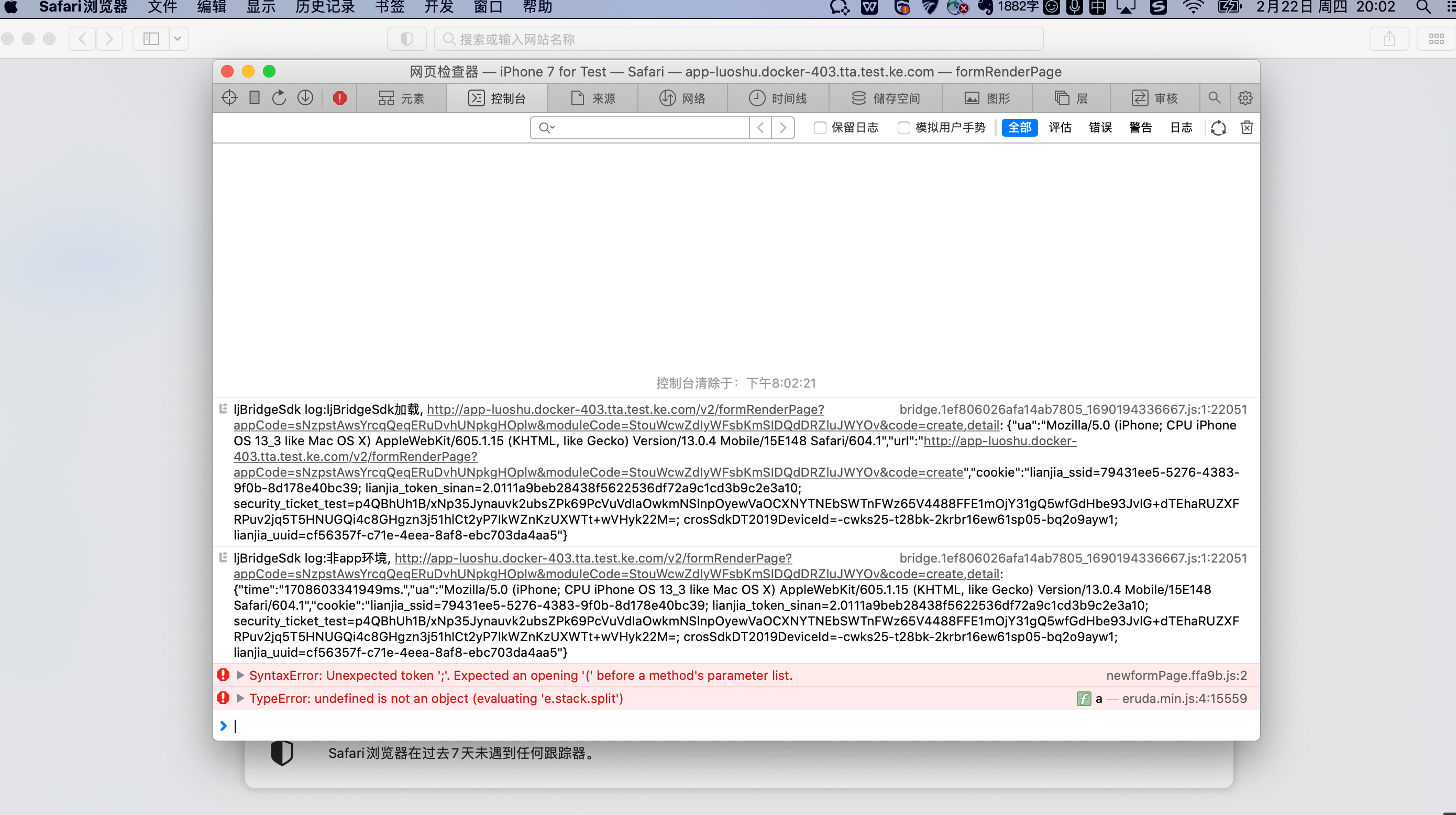
Task: Click the function f icon beside eruda.min.js
Action: (1083, 699)
